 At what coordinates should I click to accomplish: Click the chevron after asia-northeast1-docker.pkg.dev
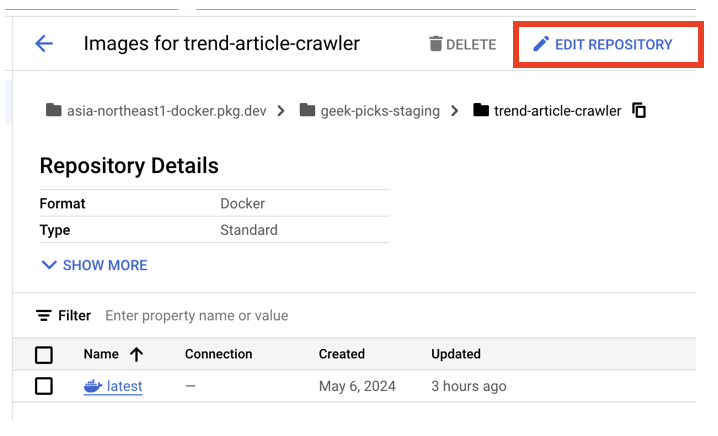tap(282, 110)
